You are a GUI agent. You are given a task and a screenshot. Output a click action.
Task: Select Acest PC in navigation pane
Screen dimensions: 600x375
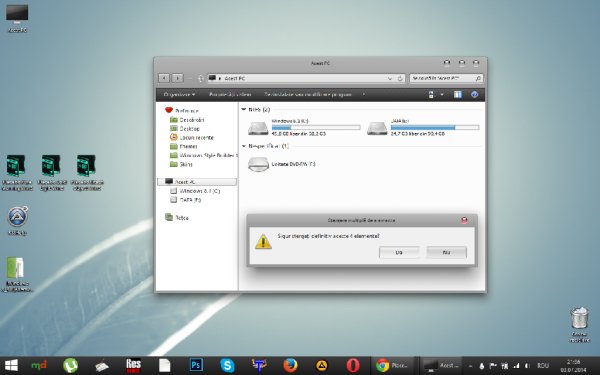pyautogui.click(x=197, y=182)
